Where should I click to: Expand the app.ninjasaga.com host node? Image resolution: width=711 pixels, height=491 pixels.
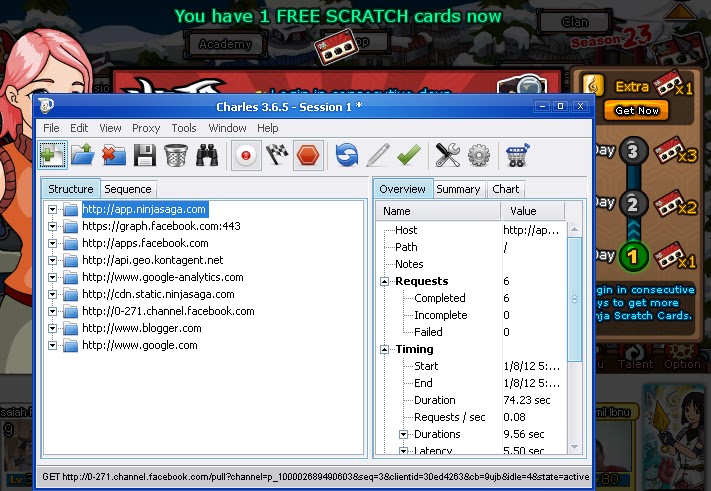click(53, 209)
